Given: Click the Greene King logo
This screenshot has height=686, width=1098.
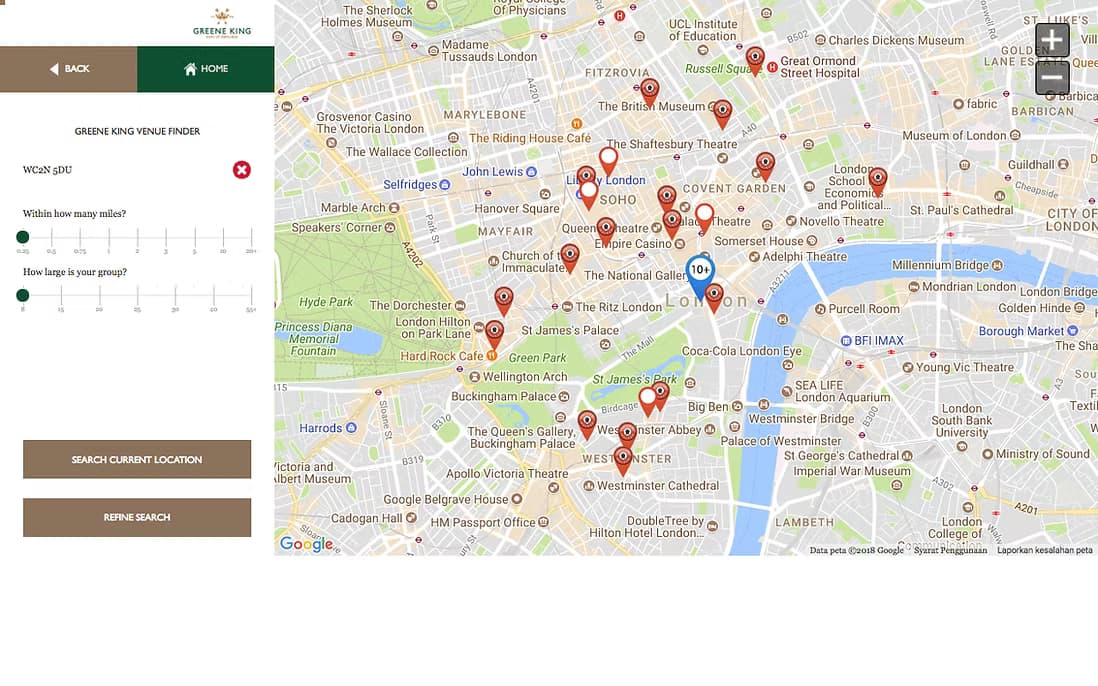Looking at the screenshot, I should point(222,23).
